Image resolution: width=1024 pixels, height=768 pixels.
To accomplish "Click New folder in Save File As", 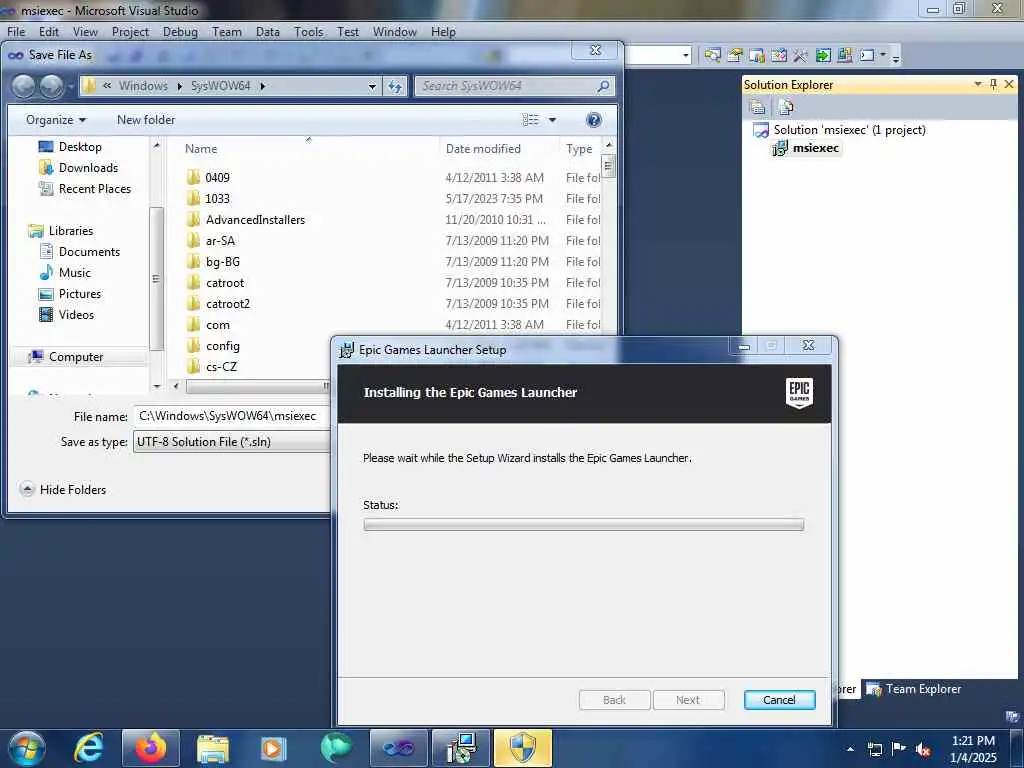I will 146,120.
